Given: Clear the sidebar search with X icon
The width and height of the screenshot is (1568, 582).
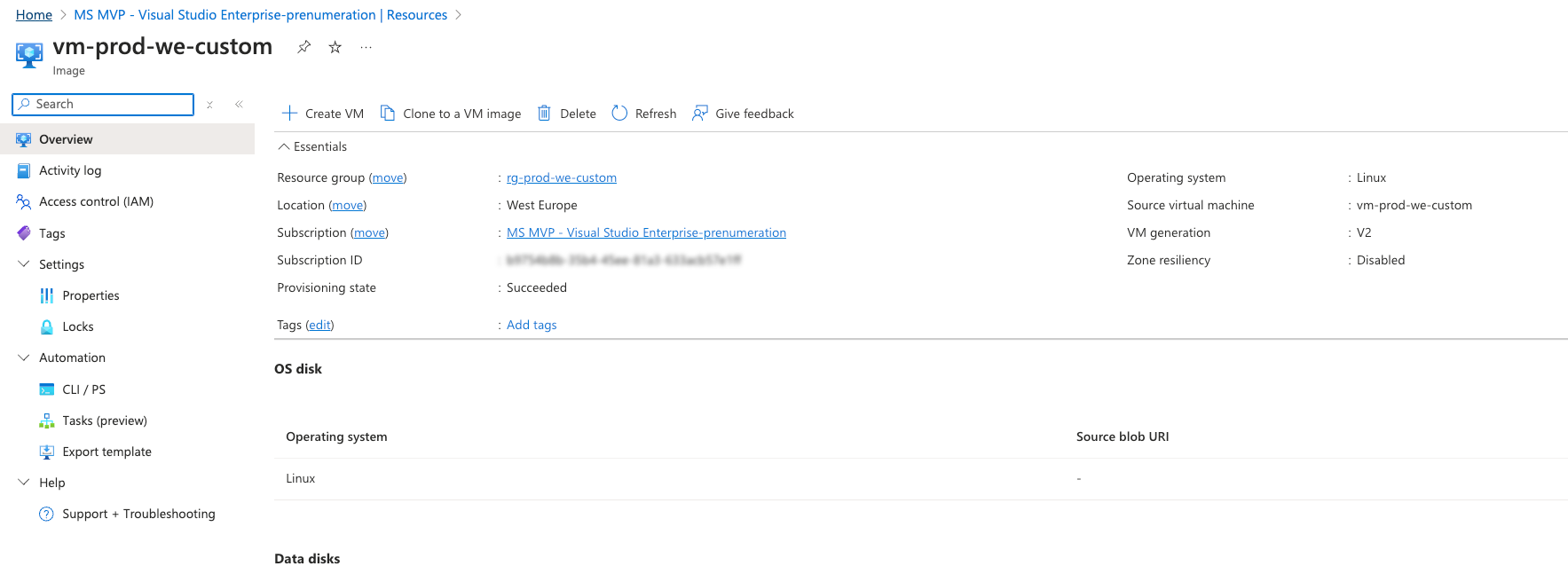Looking at the screenshot, I should 209,105.
